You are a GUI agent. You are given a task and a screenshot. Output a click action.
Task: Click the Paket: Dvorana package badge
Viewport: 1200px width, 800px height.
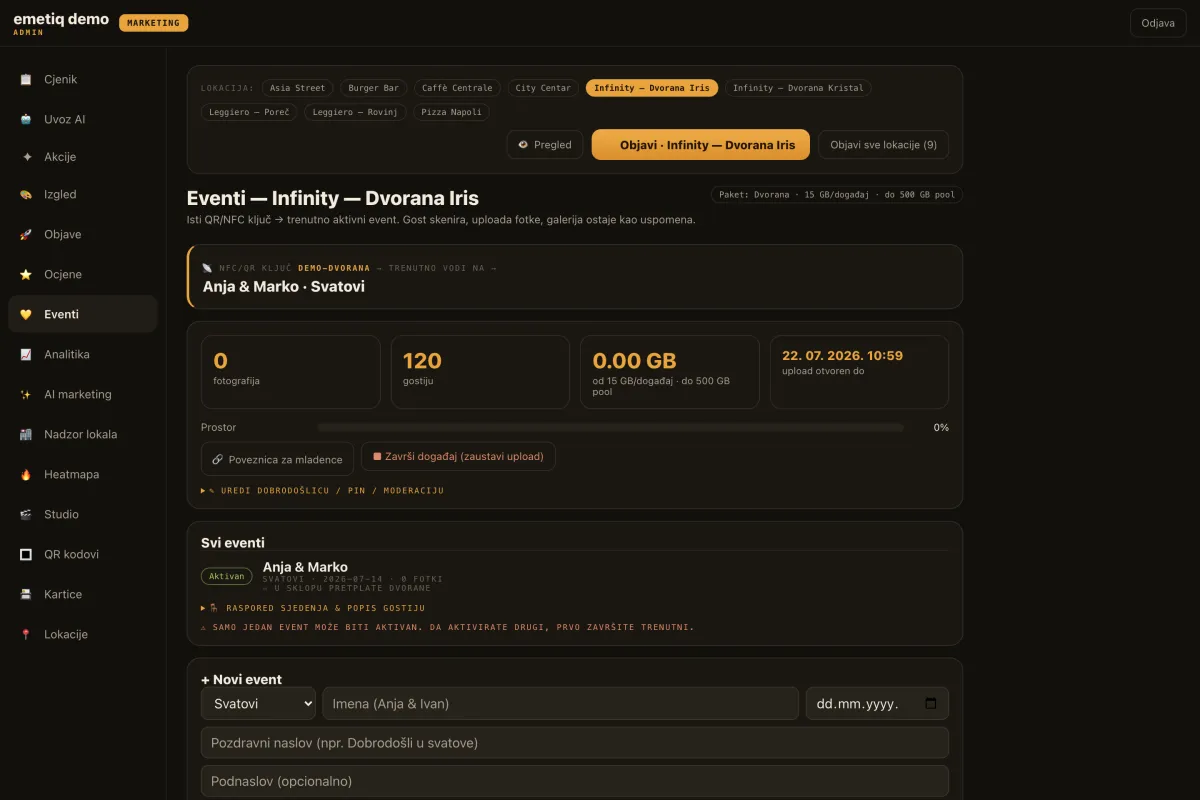point(837,195)
